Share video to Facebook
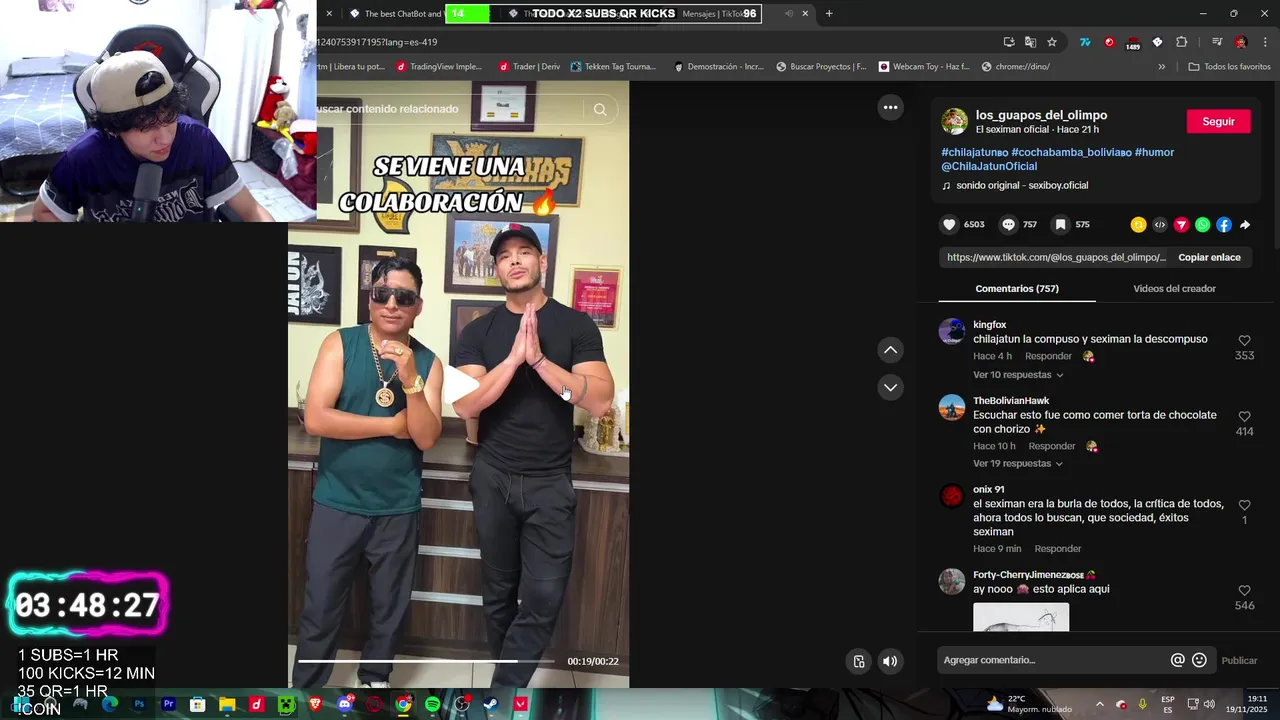Screen dimensions: 1280x720 coord(1224,225)
